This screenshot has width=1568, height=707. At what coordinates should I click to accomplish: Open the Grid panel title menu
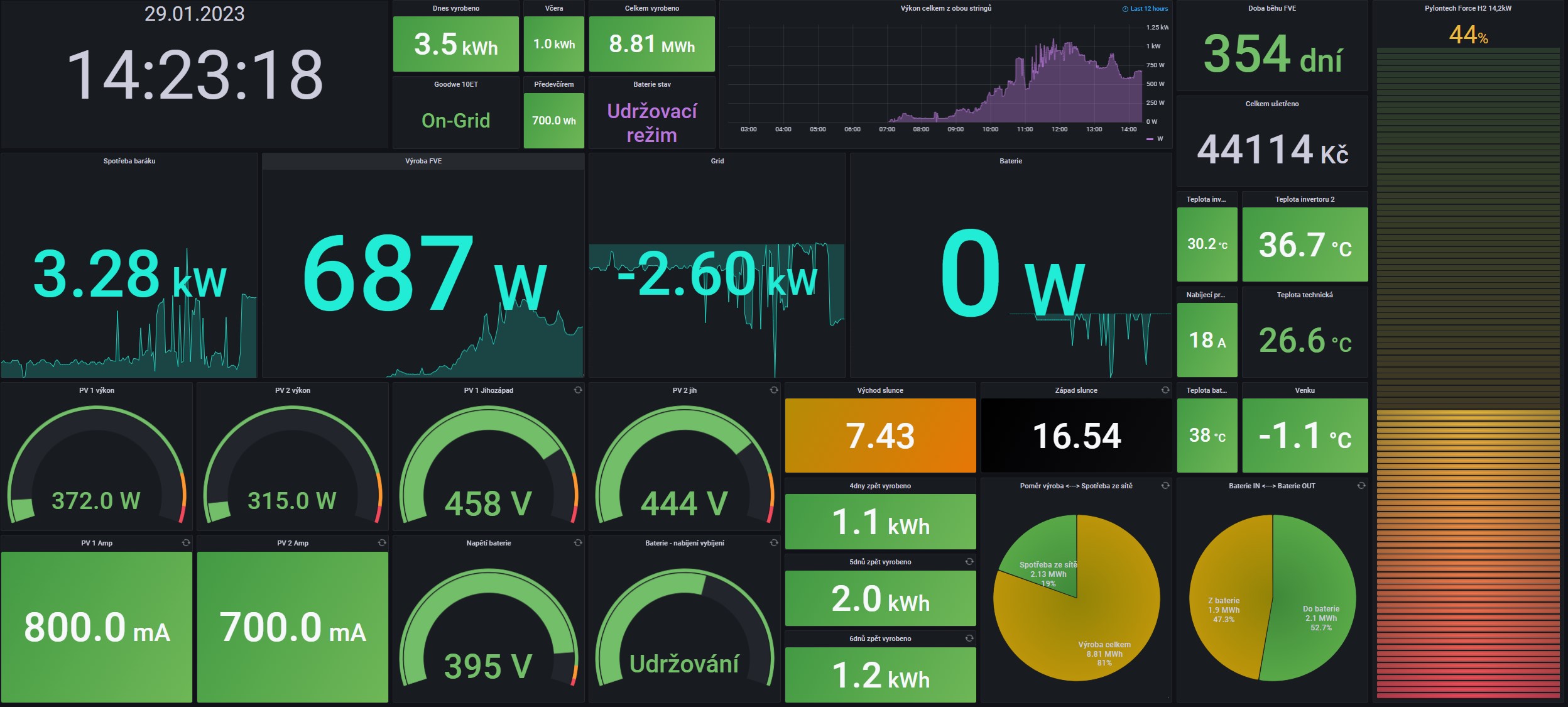click(717, 161)
